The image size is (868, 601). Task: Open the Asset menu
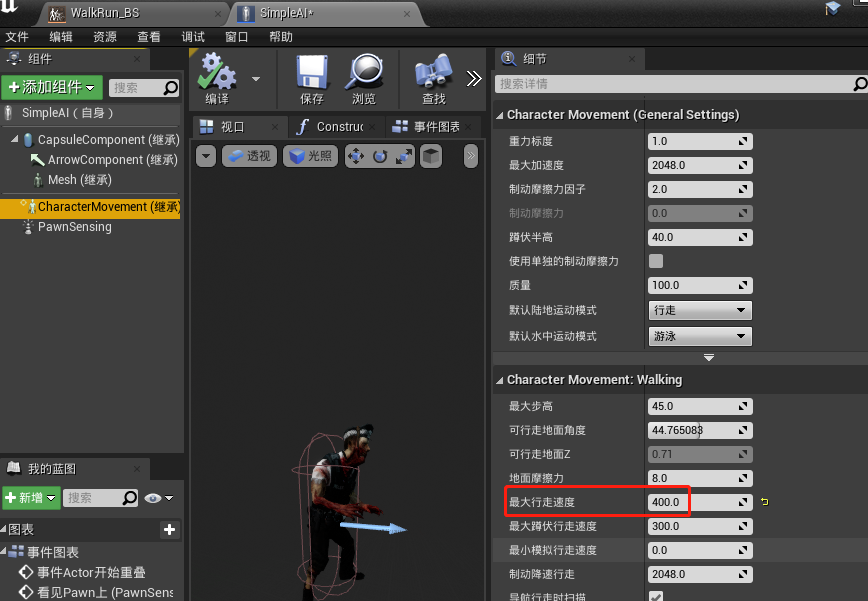click(x=105, y=37)
